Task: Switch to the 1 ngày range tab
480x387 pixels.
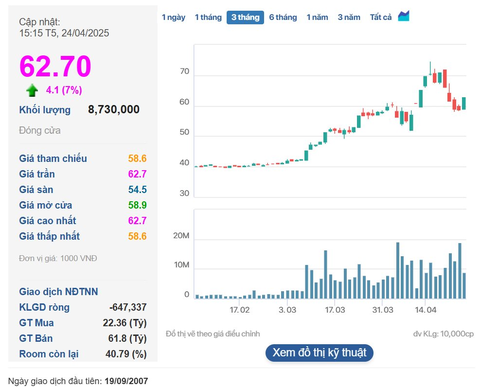Action: (x=174, y=17)
